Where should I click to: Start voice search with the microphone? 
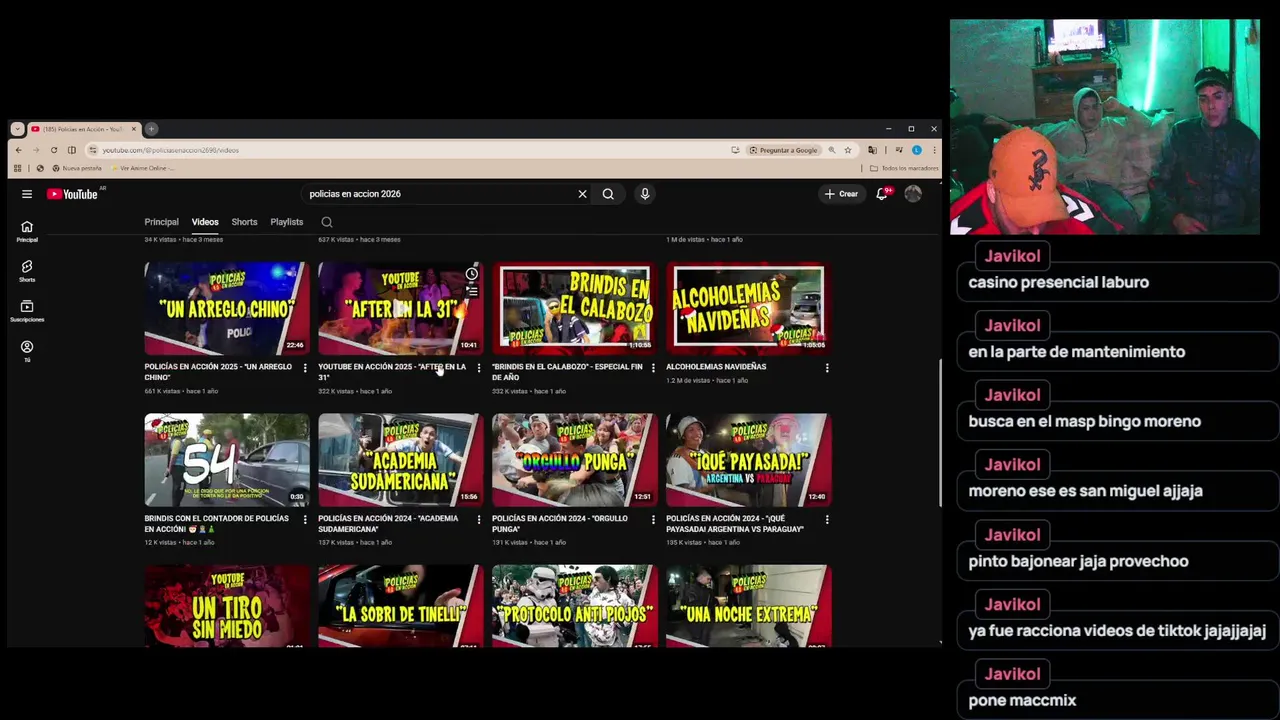[x=645, y=194]
